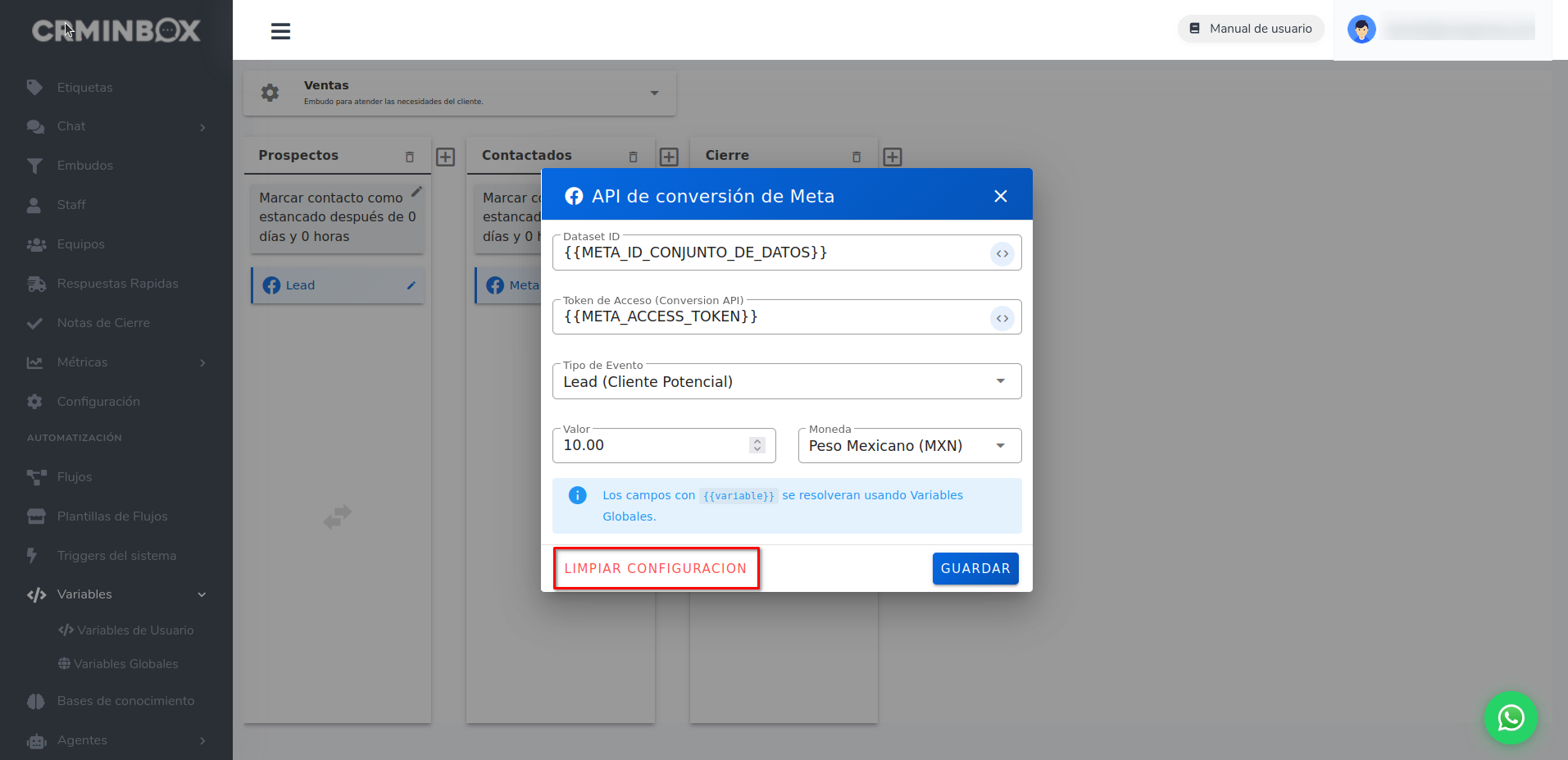Go to Etiquetas in the sidebar

point(84,88)
